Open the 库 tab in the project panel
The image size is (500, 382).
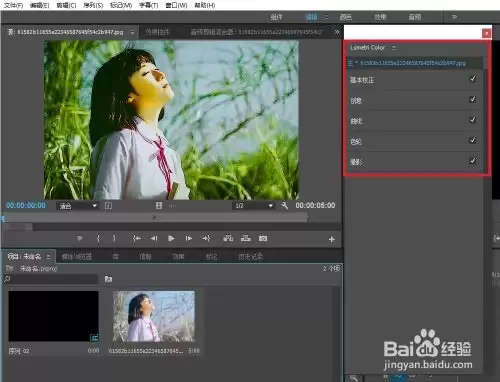[x=116, y=256]
